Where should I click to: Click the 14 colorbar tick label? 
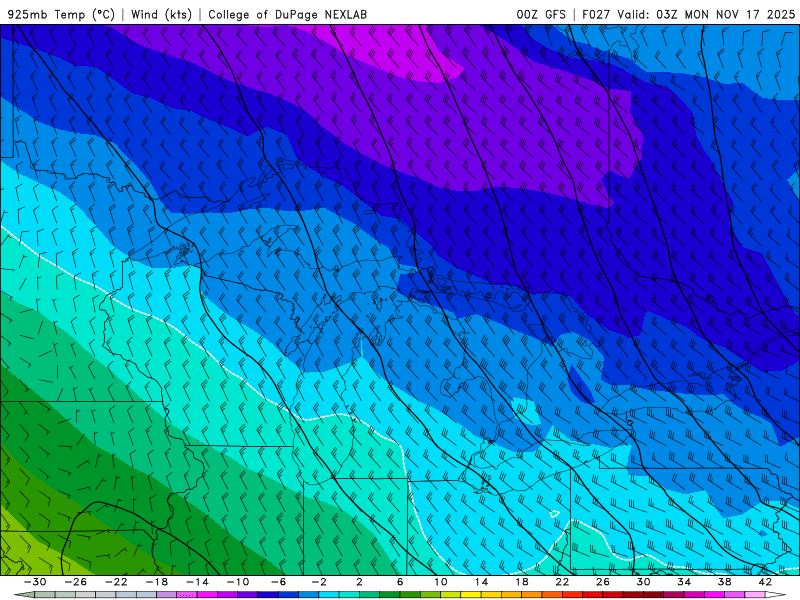(481, 582)
